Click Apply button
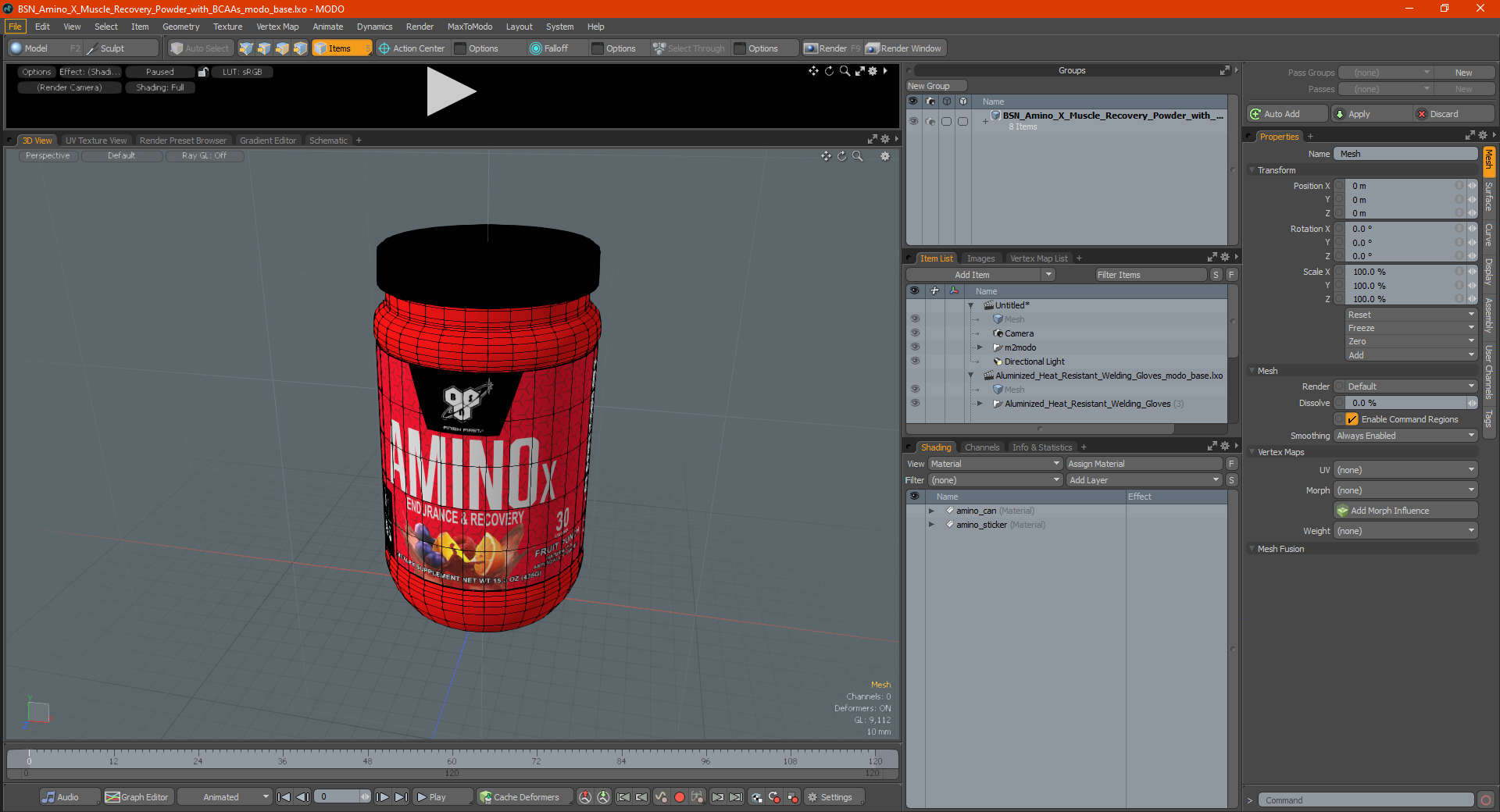 (1372, 114)
